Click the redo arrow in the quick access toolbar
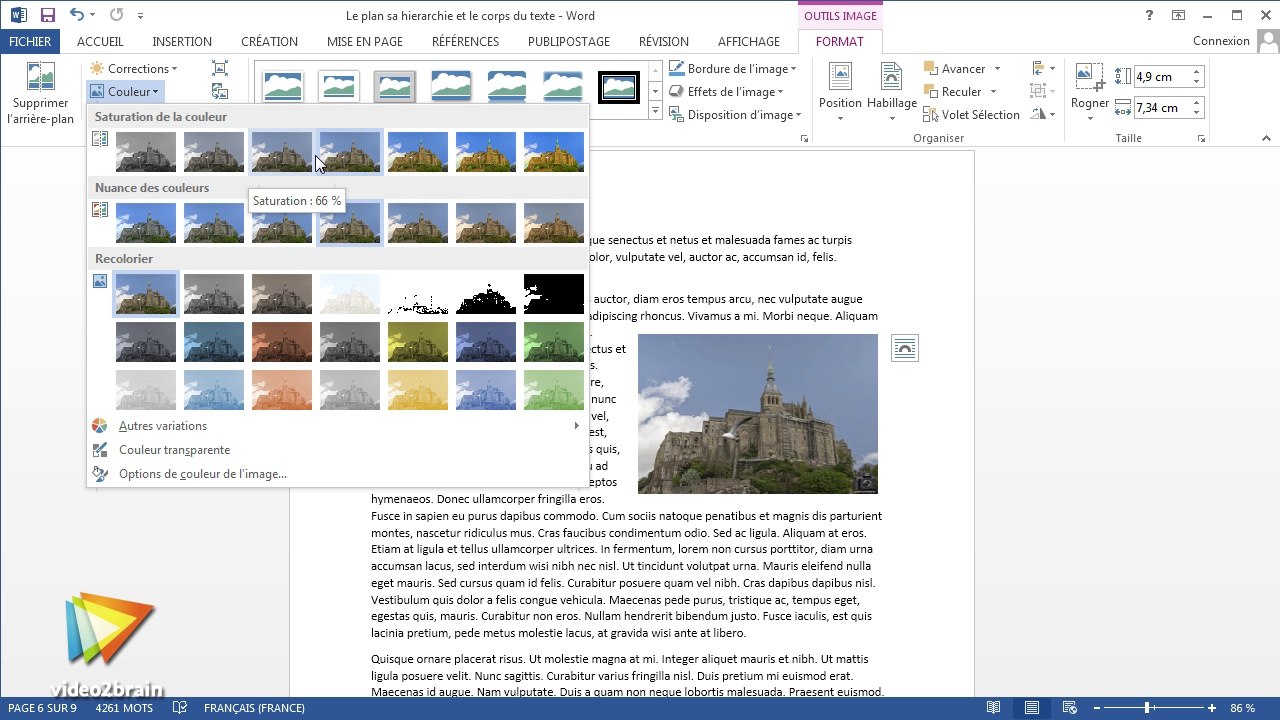 116,15
